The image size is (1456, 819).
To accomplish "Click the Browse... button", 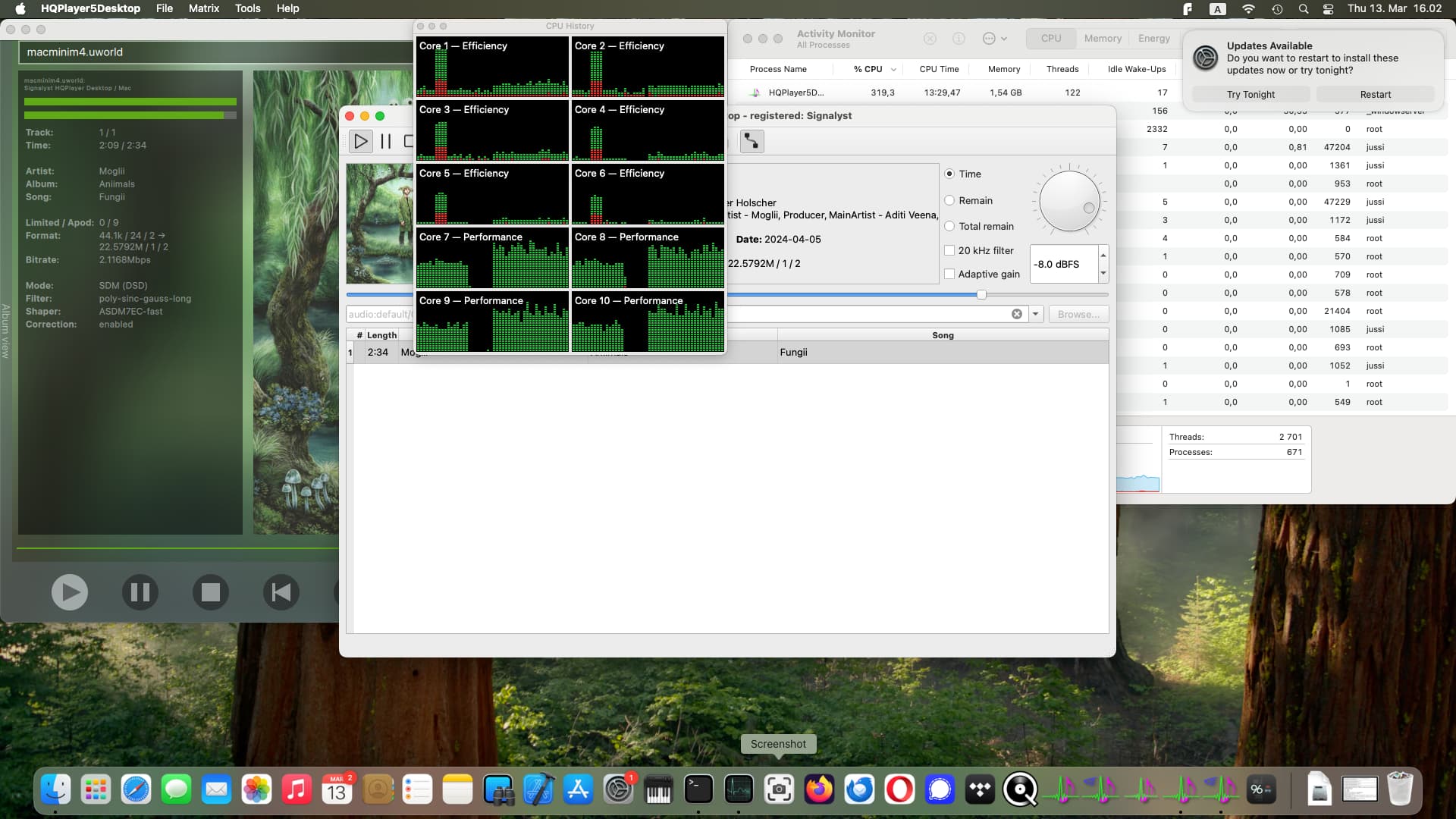I will [x=1078, y=314].
